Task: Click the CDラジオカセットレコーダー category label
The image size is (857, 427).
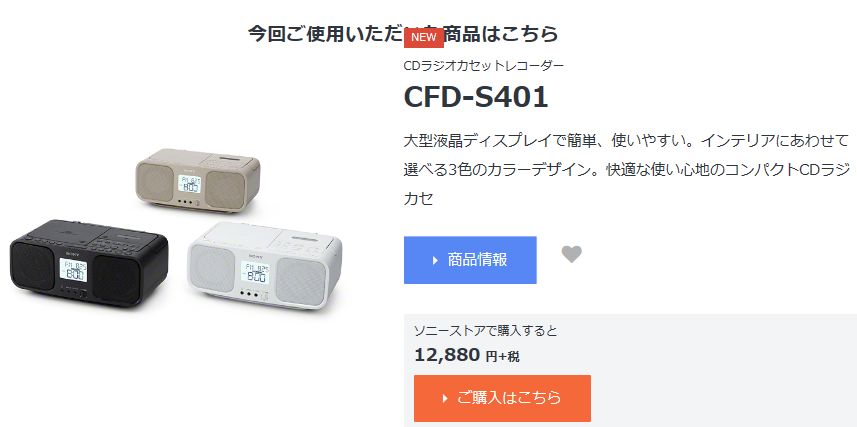Action: pos(484,66)
